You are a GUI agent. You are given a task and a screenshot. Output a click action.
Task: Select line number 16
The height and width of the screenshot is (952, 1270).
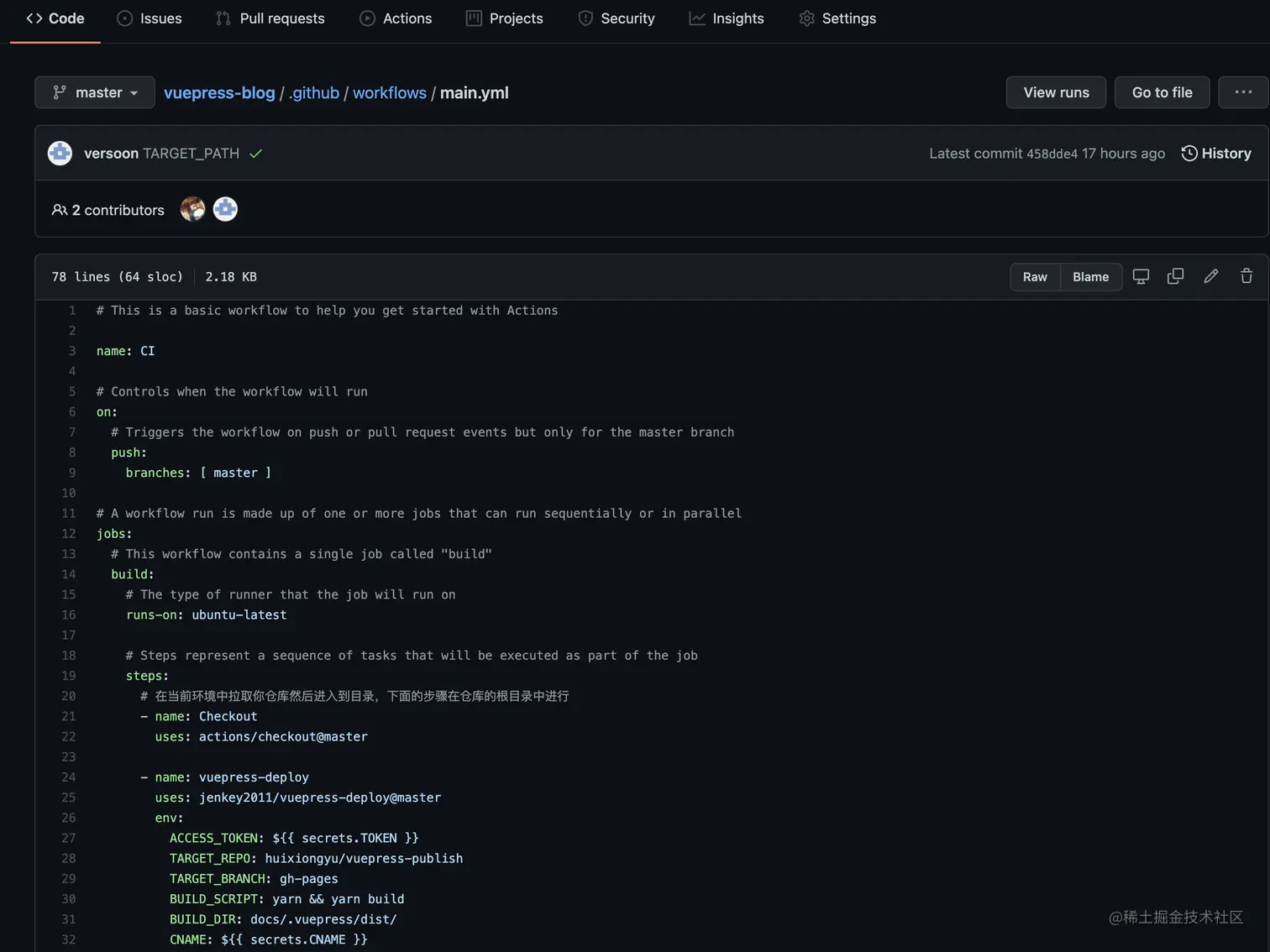point(68,615)
